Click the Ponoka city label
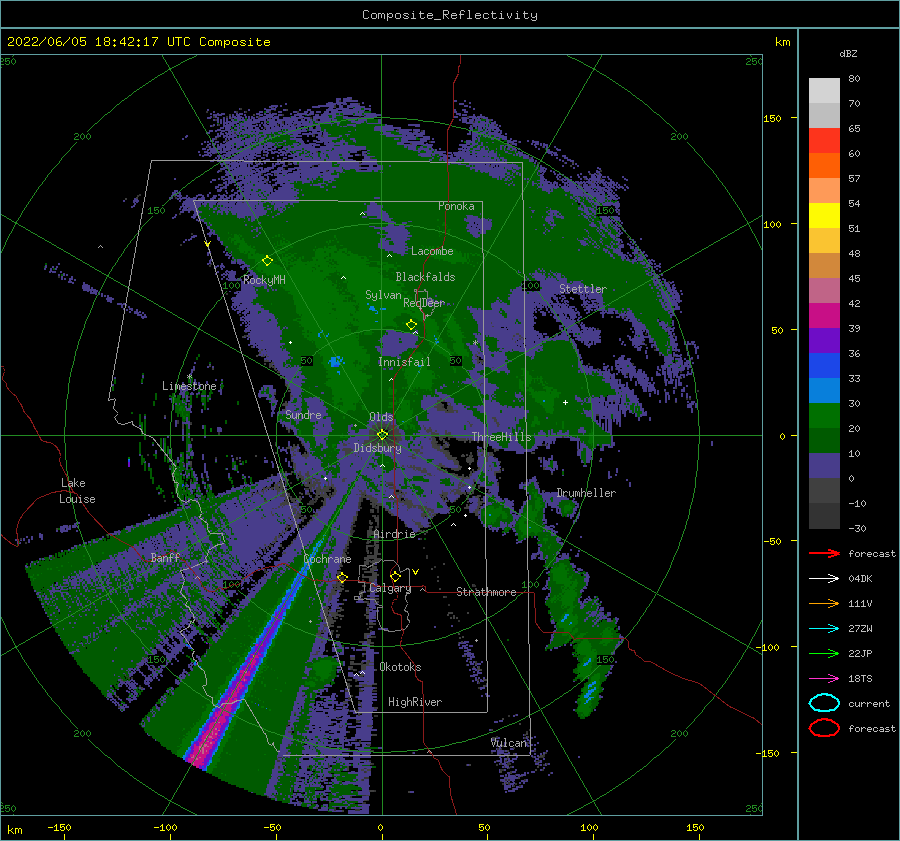This screenshot has width=900, height=841. pos(456,206)
